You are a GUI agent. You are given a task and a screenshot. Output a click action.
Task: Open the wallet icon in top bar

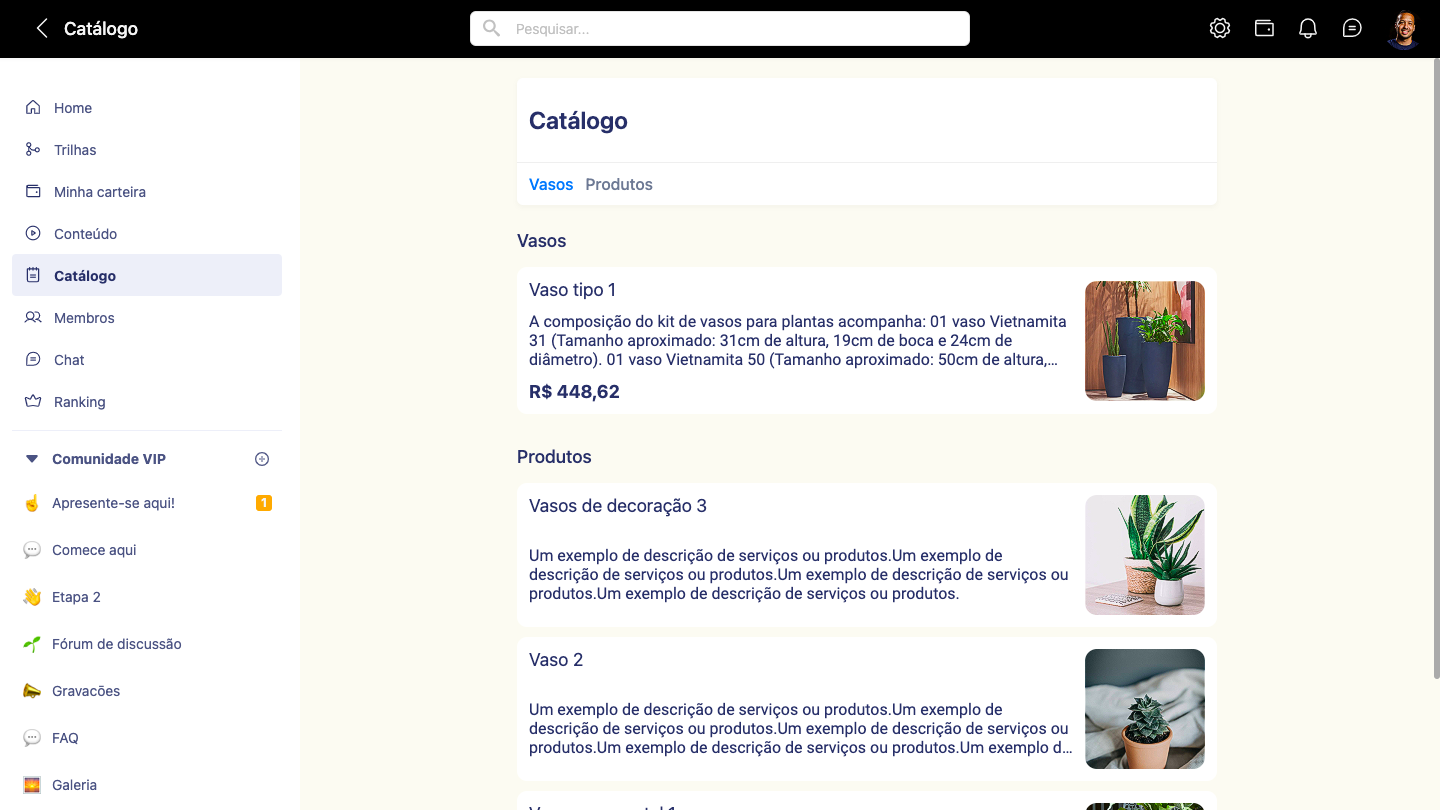(x=1264, y=29)
